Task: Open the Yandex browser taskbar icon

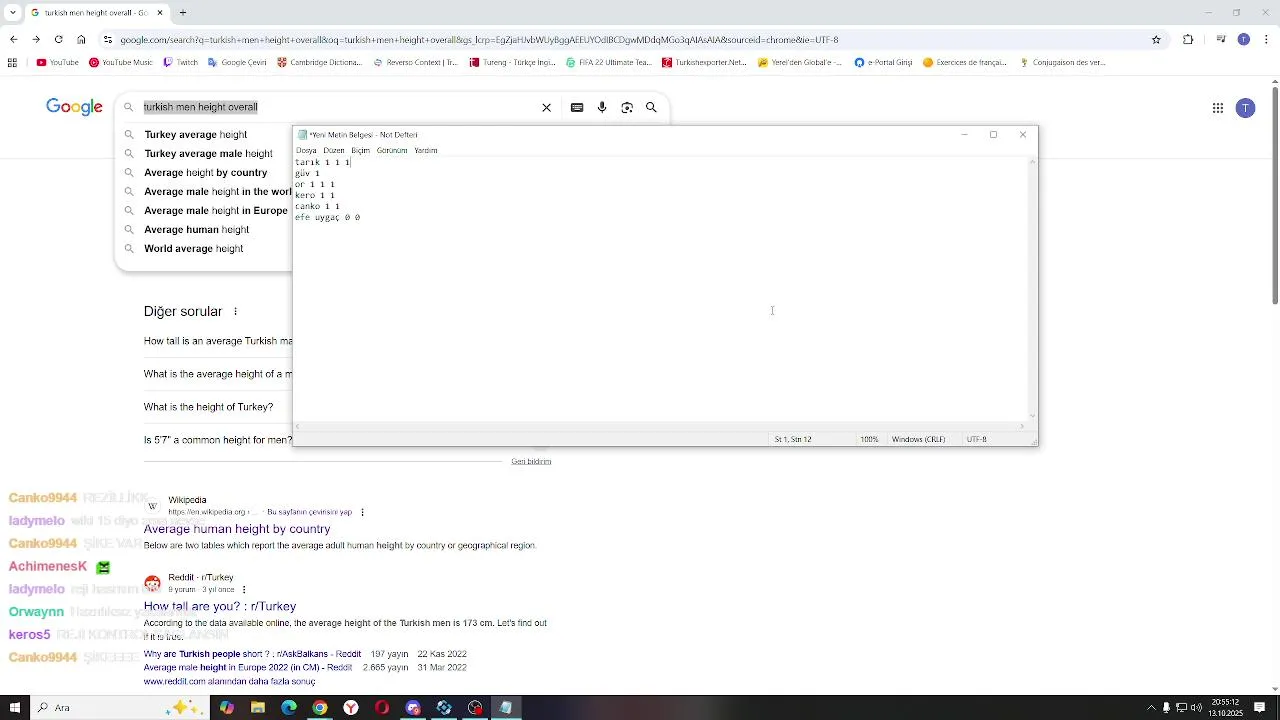Action: (351, 708)
